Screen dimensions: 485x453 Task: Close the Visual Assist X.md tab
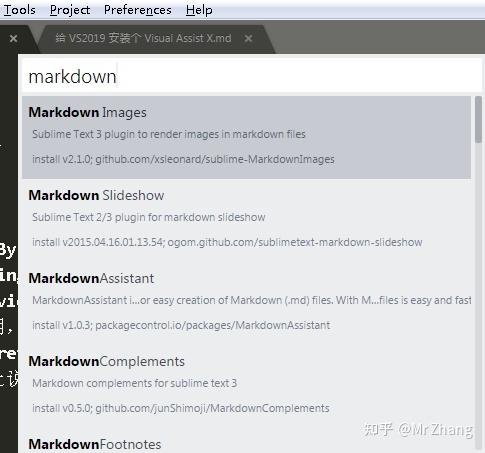tap(248, 39)
